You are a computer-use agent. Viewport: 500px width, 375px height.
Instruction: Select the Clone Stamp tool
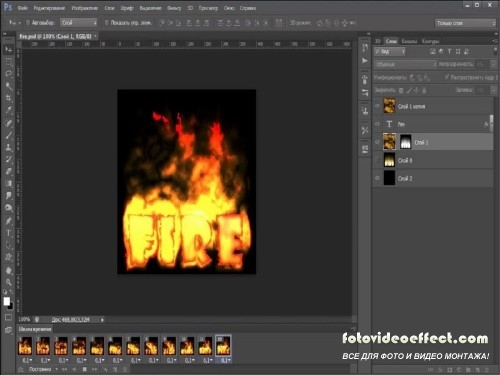point(9,147)
